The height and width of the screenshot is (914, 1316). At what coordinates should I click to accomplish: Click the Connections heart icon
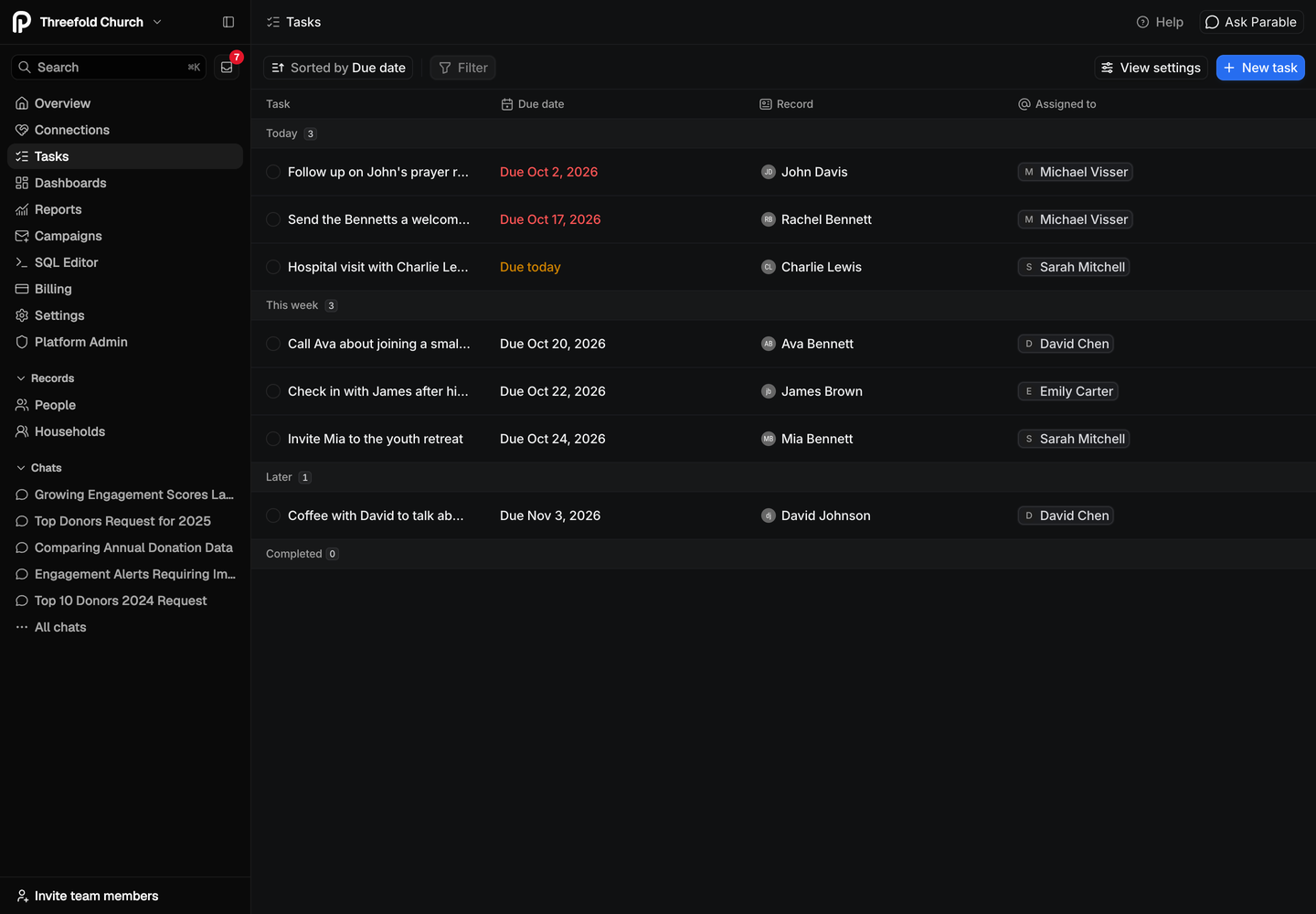pos(22,130)
